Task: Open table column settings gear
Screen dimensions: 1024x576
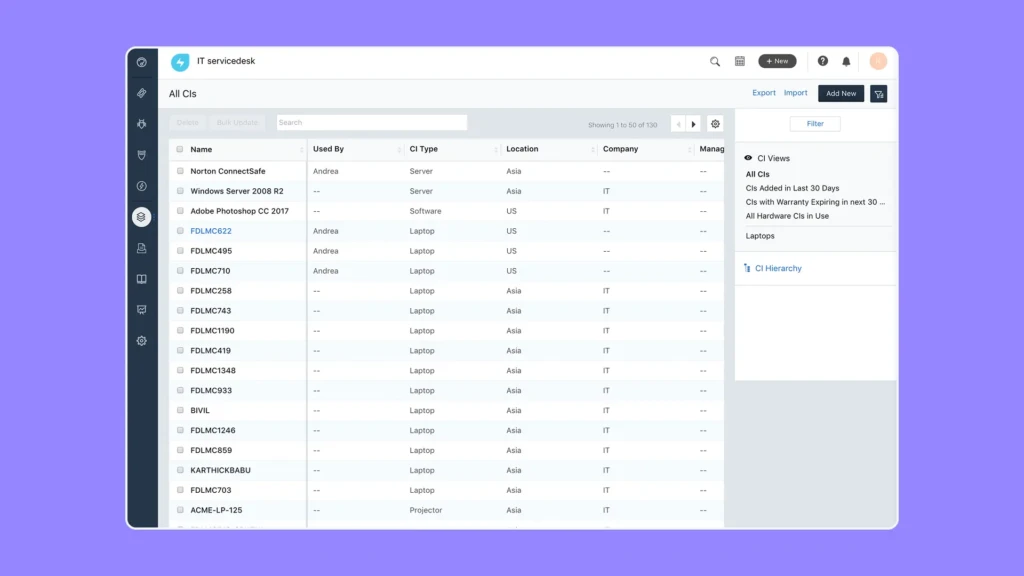Action: click(716, 124)
